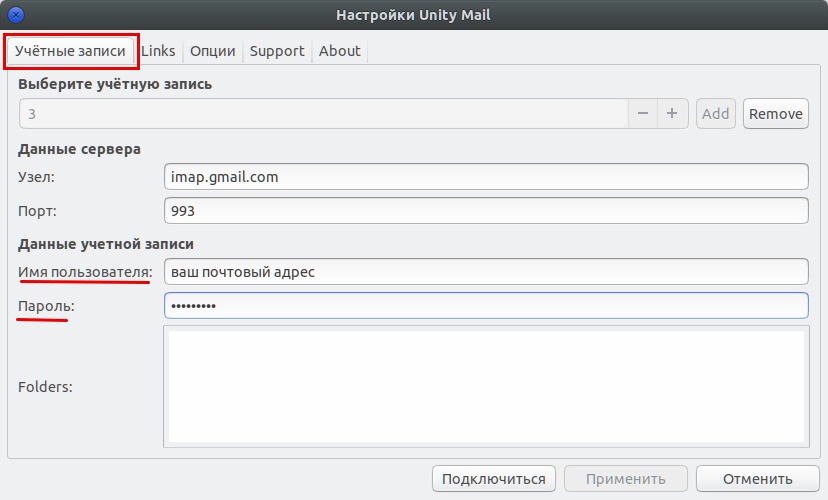Click the Remove account button

point(776,114)
